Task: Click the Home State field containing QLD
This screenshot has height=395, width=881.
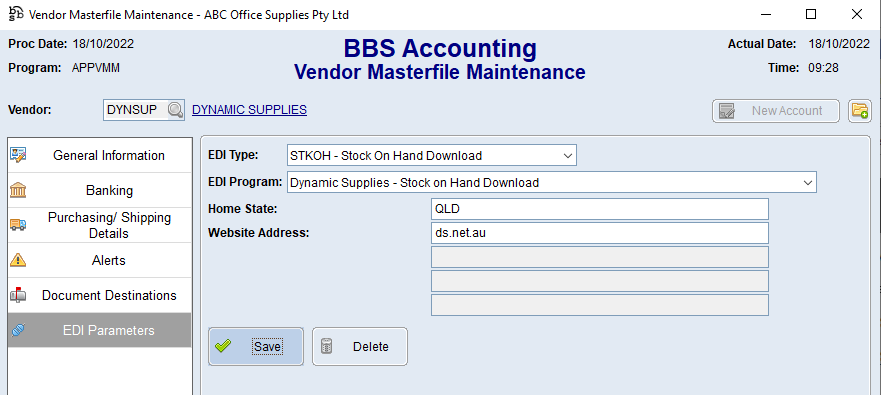Action: pos(600,209)
